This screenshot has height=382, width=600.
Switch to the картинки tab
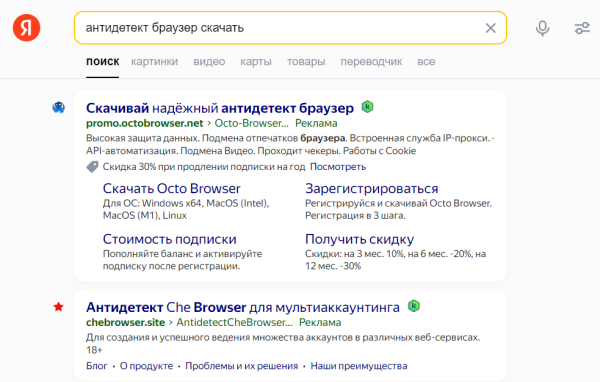pyautogui.click(x=155, y=62)
